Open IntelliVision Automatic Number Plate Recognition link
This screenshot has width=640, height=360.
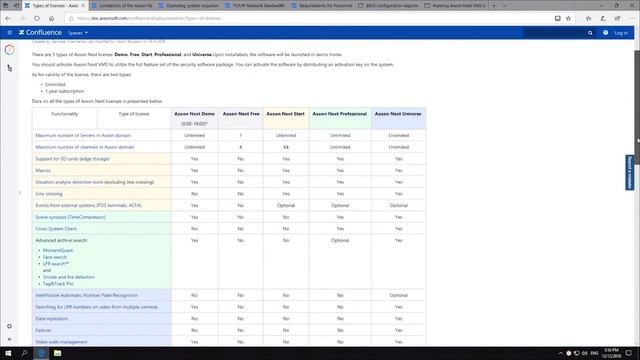[x=86, y=295]
